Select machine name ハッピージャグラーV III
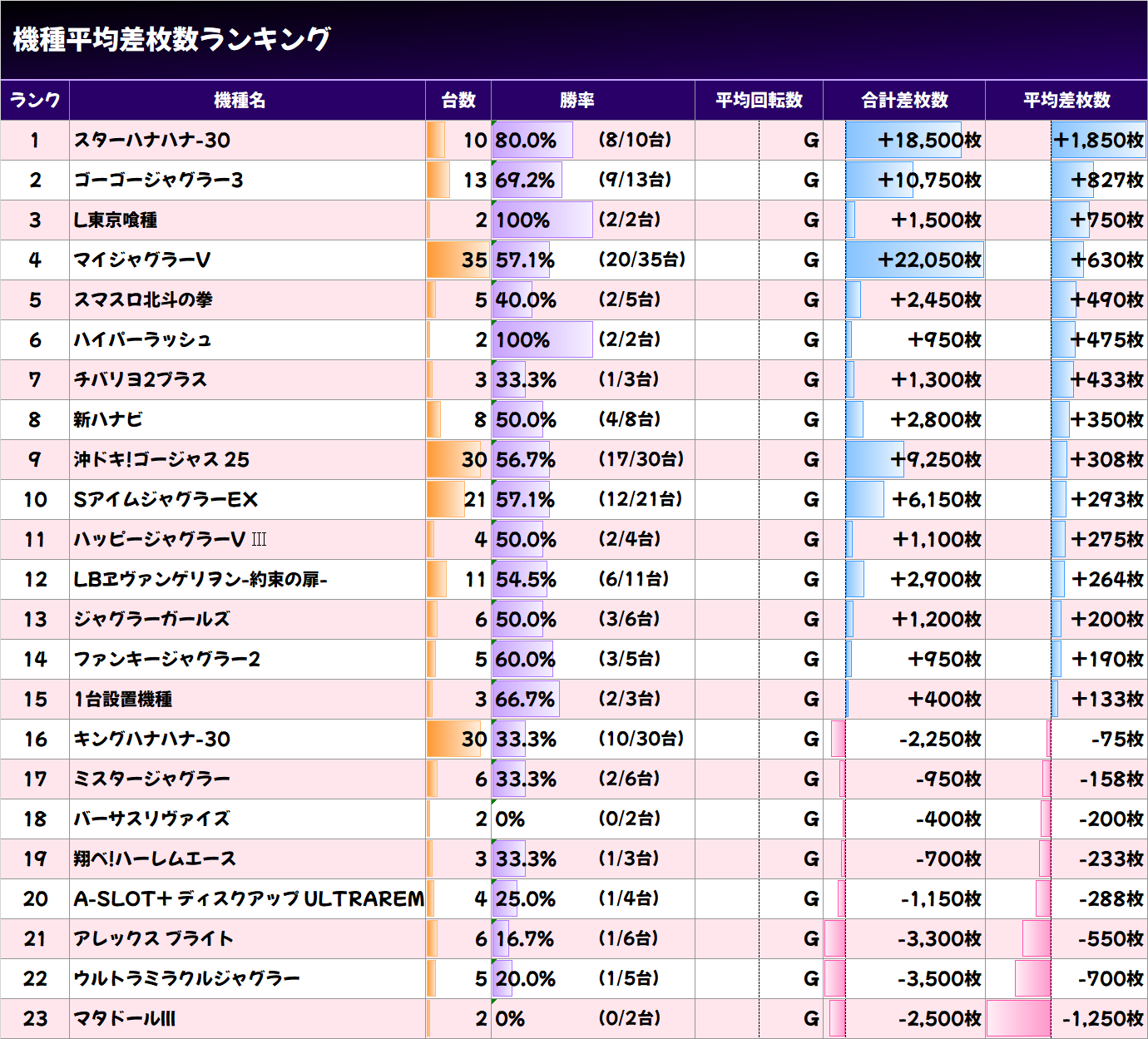 (171, 540)
